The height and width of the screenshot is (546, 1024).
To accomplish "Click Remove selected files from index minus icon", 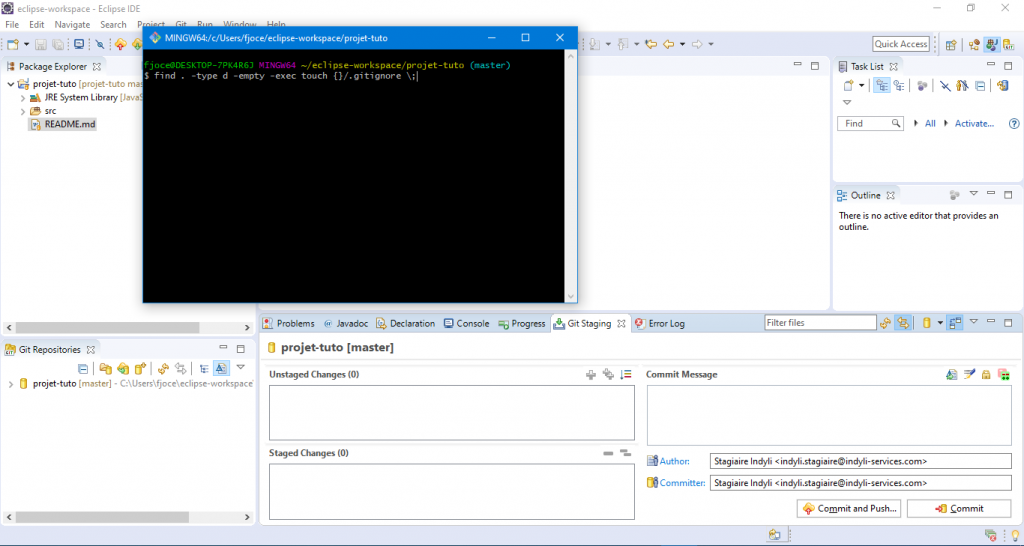I will coord(608,453).
